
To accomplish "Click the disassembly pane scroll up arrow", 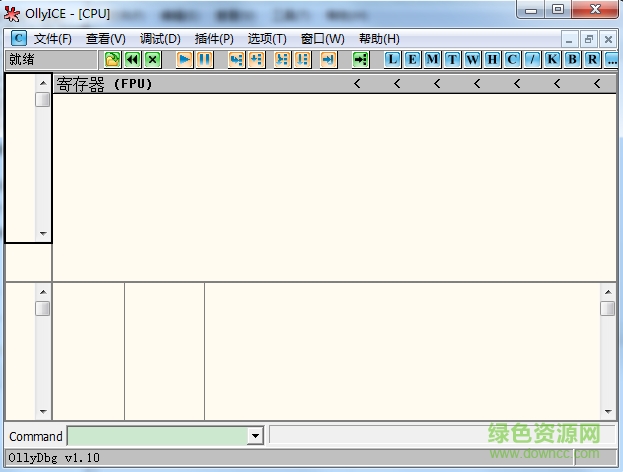I will tap(43, 83).
